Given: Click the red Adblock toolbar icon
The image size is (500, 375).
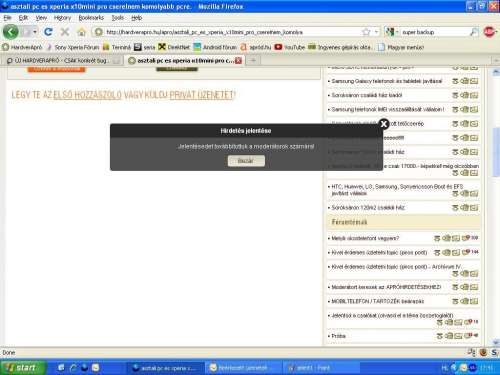Looking at the screenshot, I should coord(490,32).
